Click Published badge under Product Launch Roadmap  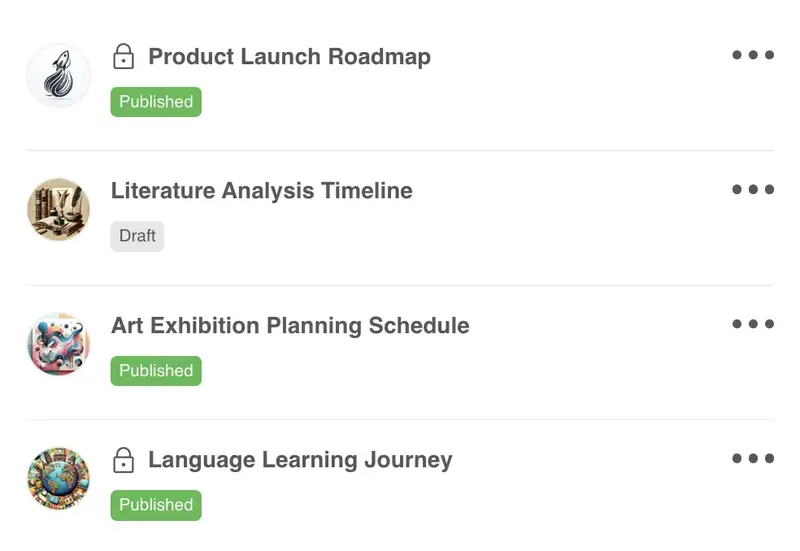(x=156, y=102)
